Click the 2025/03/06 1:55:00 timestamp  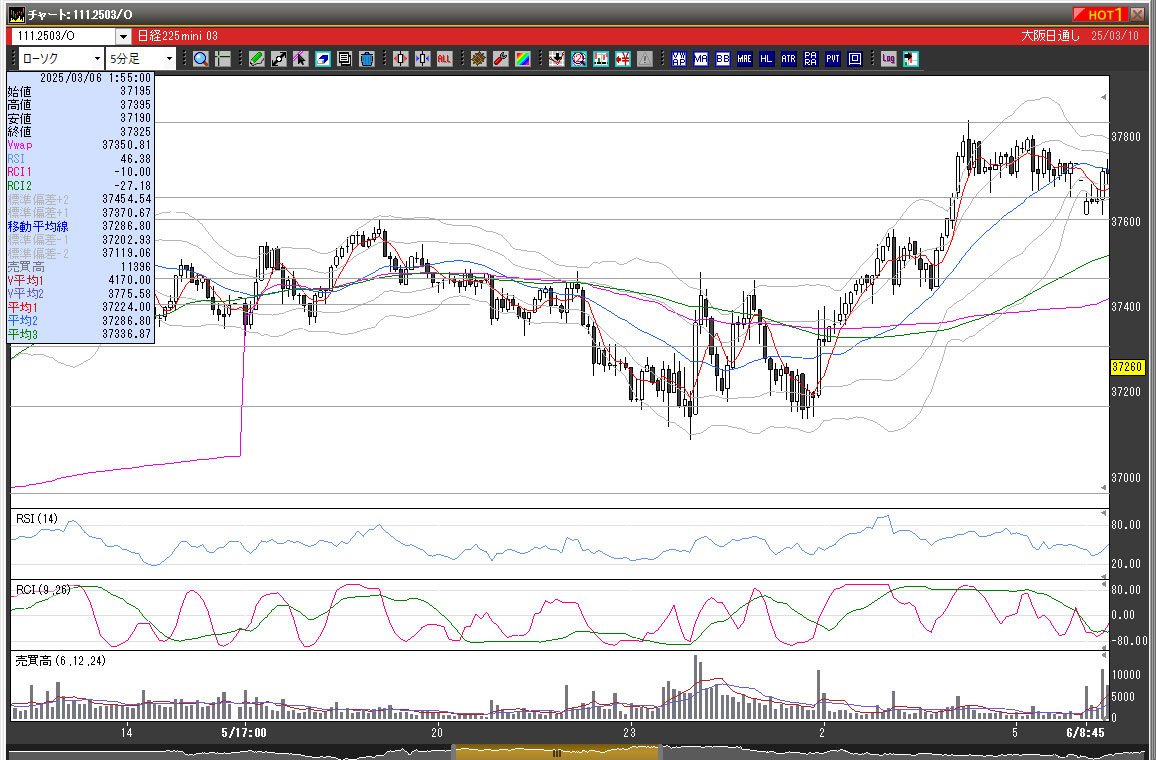pos(95,77)
